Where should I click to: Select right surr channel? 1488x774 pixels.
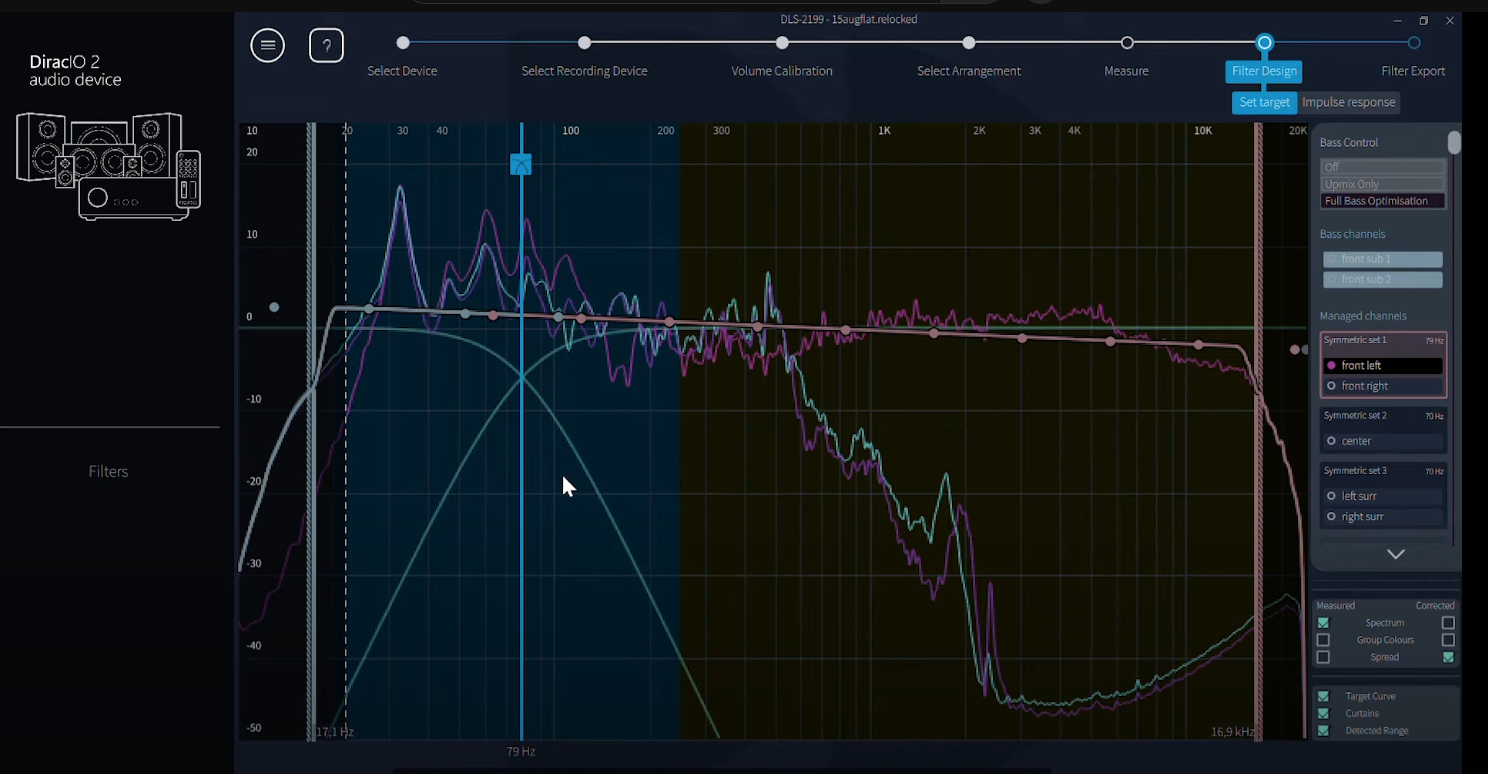pyautogui.click(x=1383, y=517)
